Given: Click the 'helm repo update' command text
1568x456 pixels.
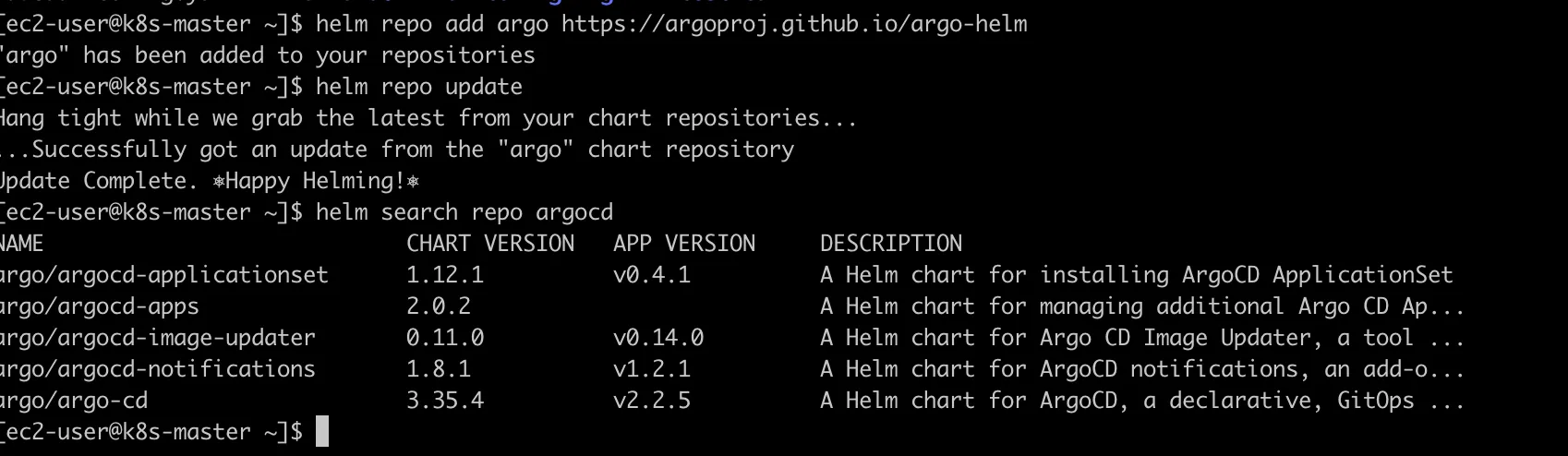Looking at the screenshot, I should click(x=419, y=87).
